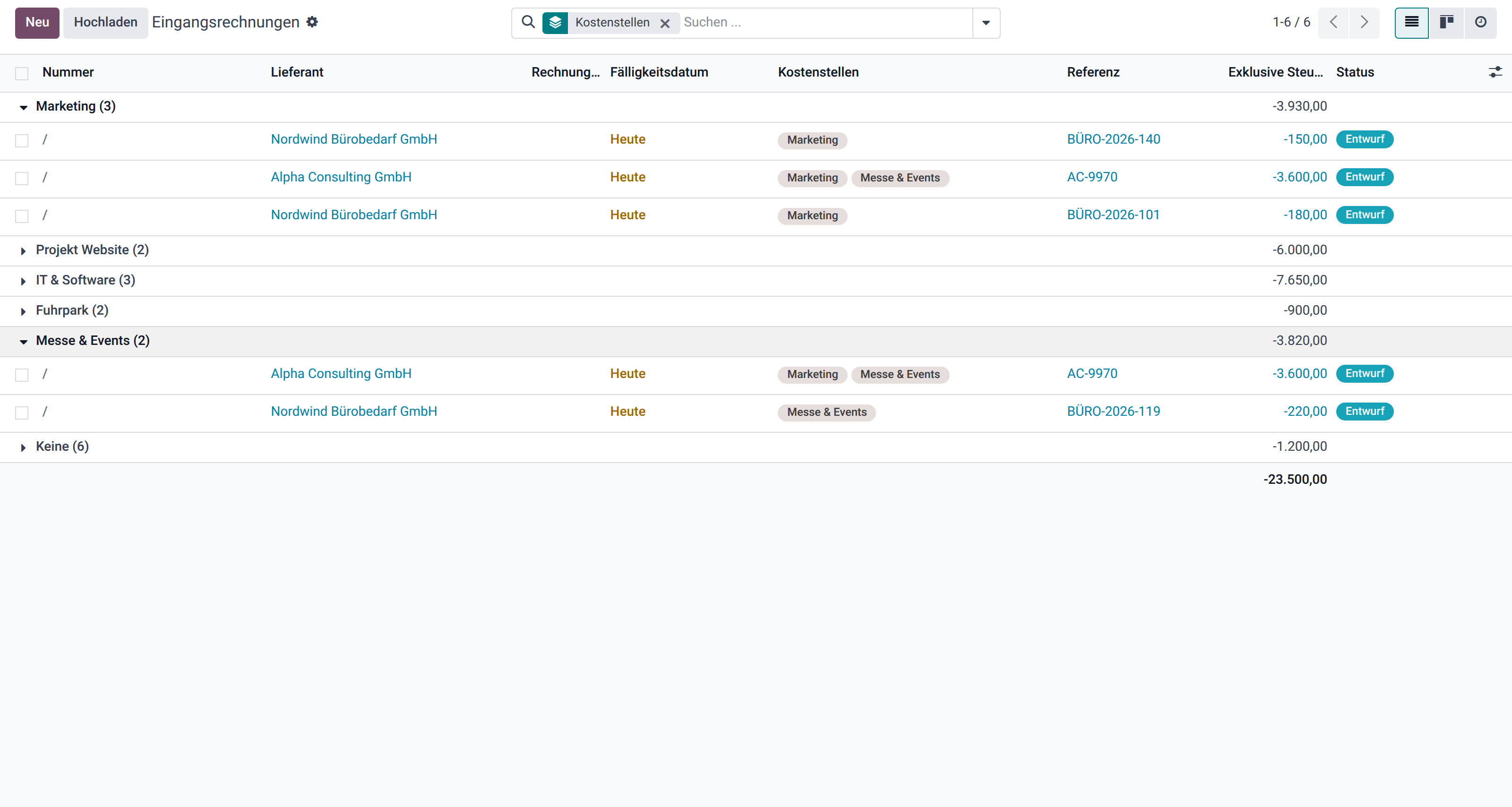This screenshot has height=807, width=1512.
Task: Click reference BÜRO-2026-101
Action: pos(1114,215)
